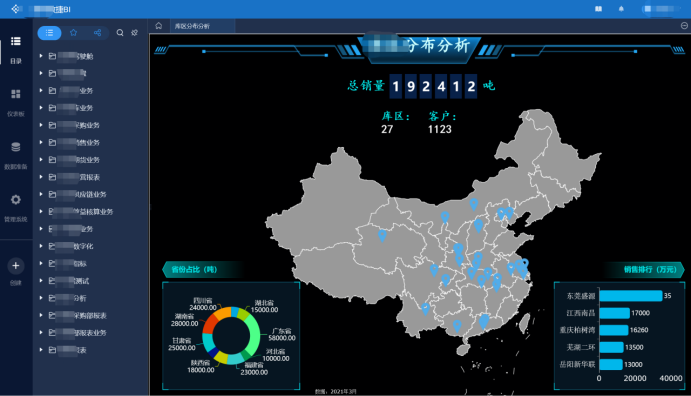Click the 陕西省 18000.00 donut label
This screenshot has height=396, width=691.
click(x=201, y=366)
